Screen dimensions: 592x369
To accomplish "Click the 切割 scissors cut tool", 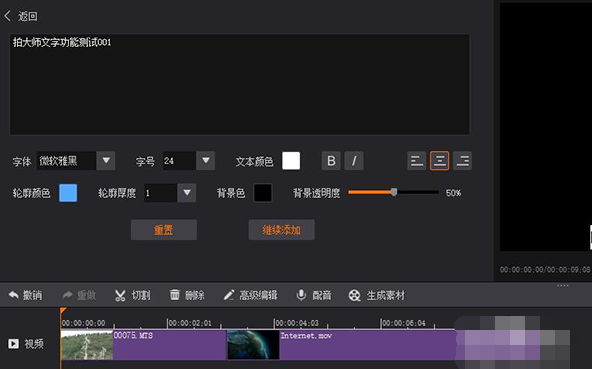I will coord(133,295).
